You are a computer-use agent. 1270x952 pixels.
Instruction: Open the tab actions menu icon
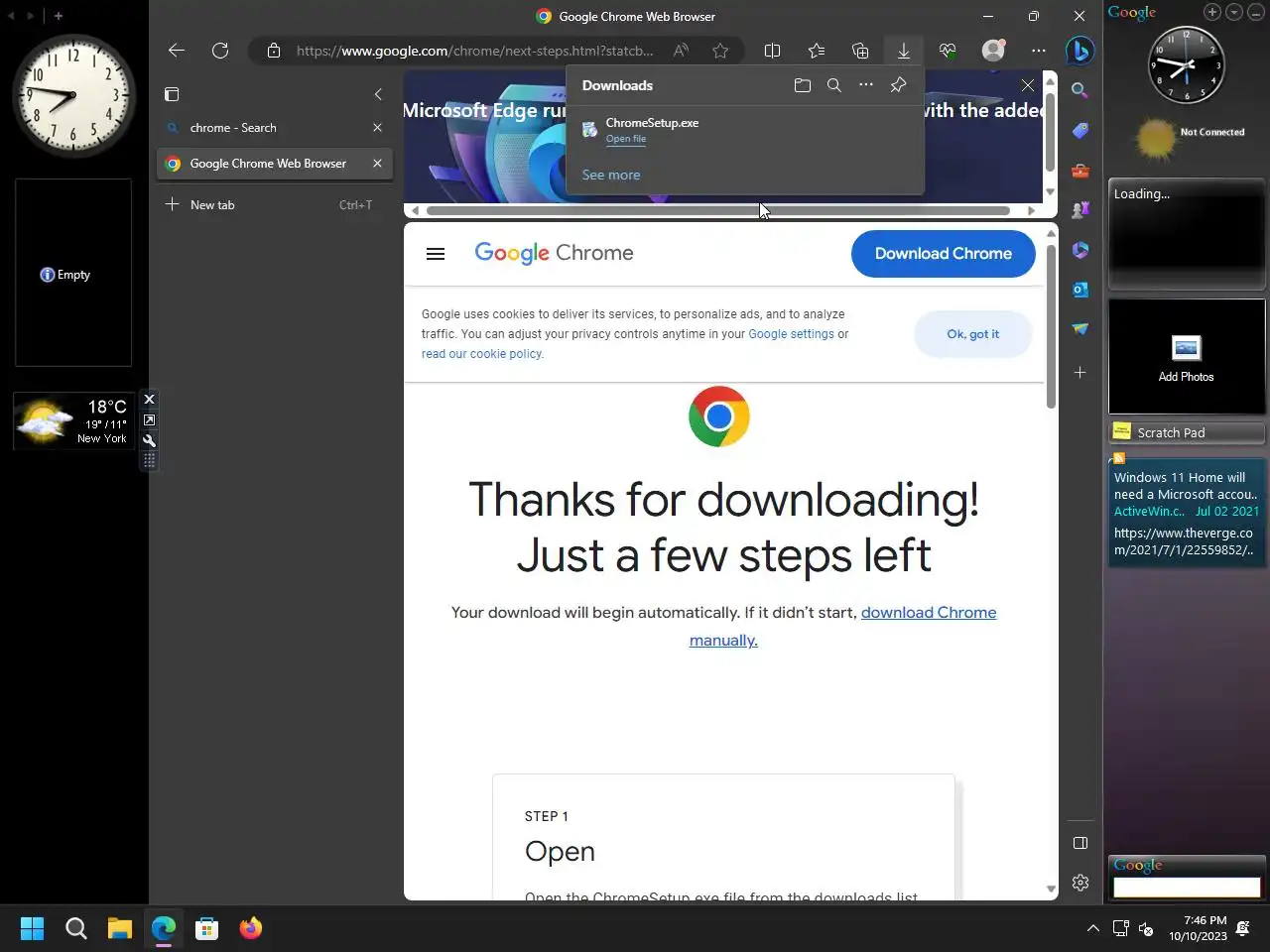tap(172, 94)
